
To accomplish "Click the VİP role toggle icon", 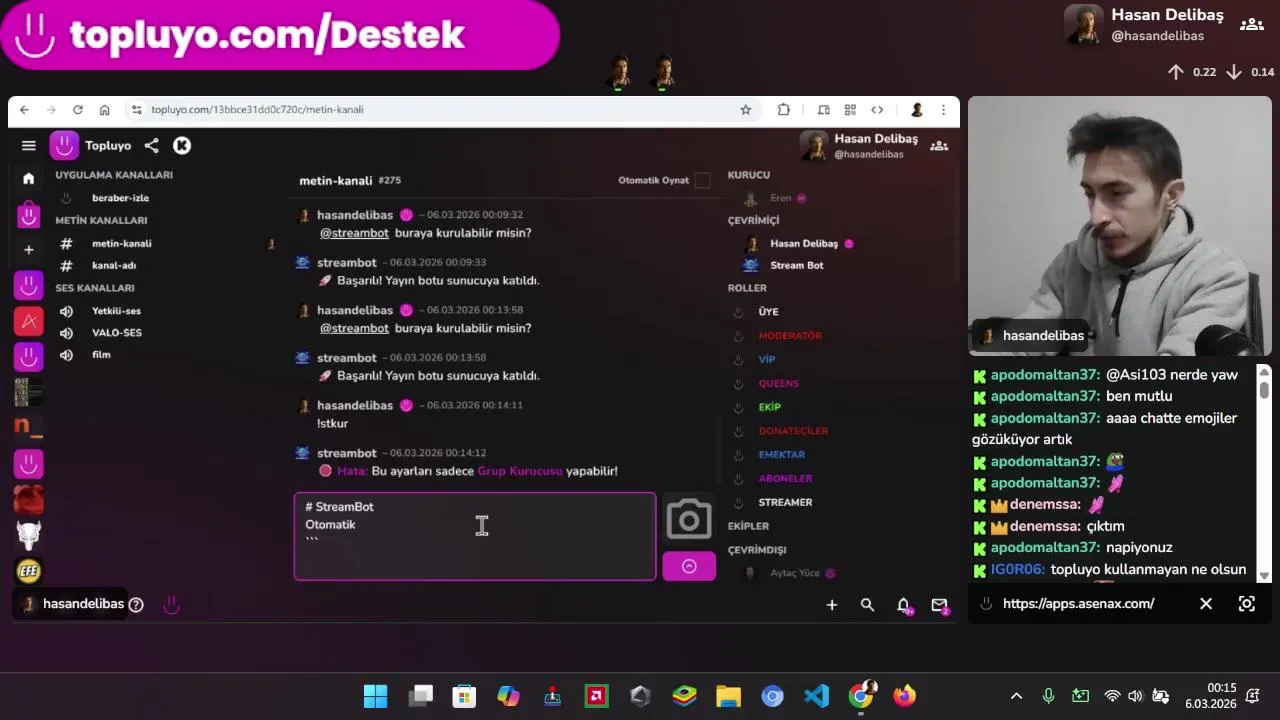I will [x=739, y=360].
